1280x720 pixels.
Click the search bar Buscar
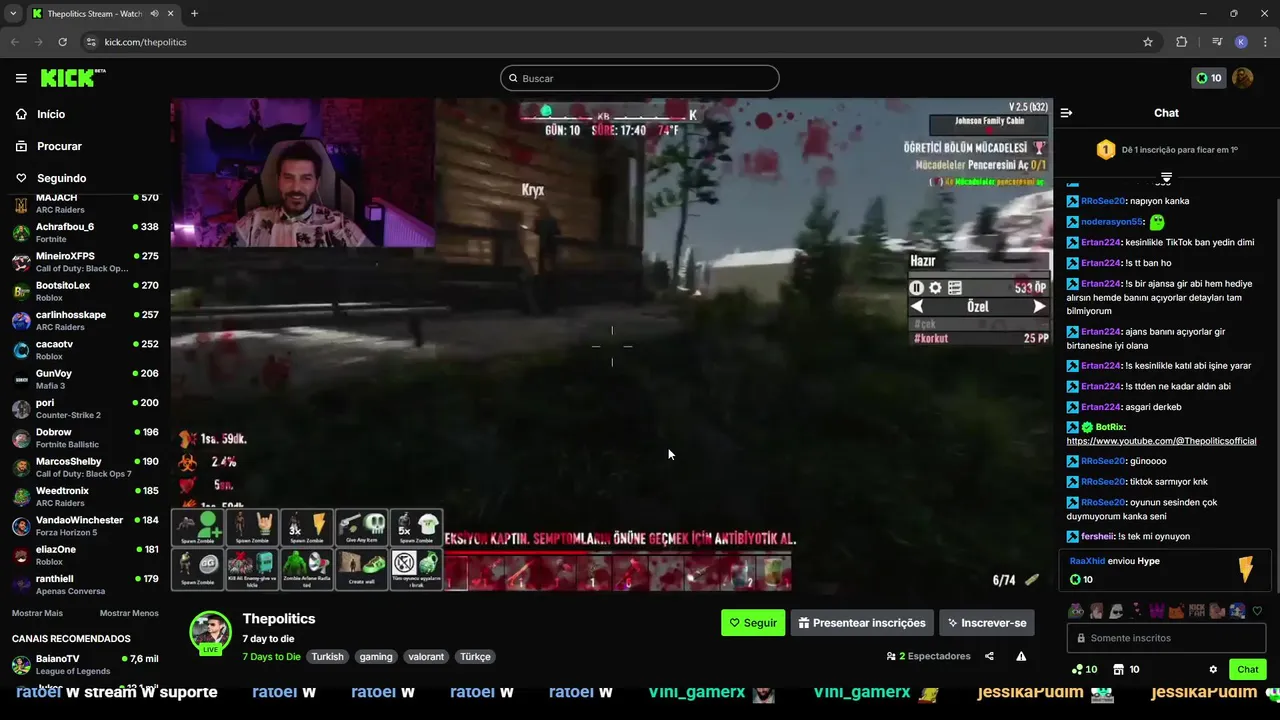click(x=640, y=78)
